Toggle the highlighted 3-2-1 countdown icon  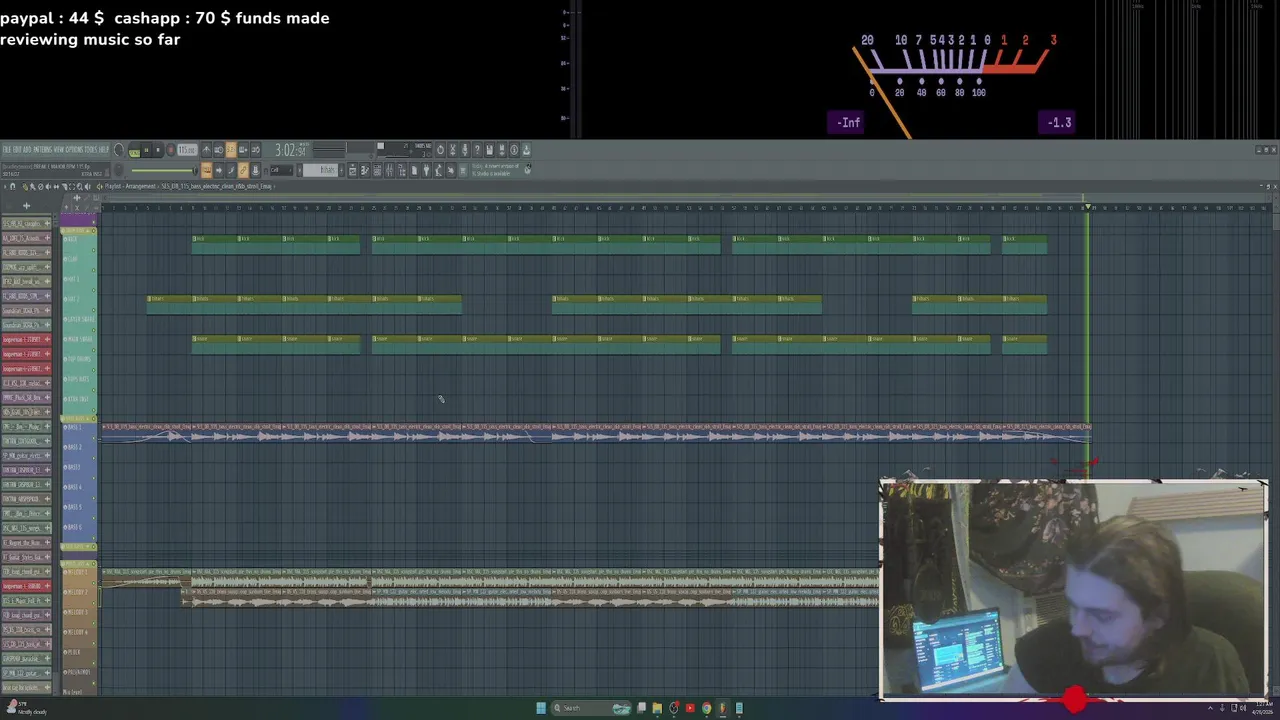tap(231, 149)
